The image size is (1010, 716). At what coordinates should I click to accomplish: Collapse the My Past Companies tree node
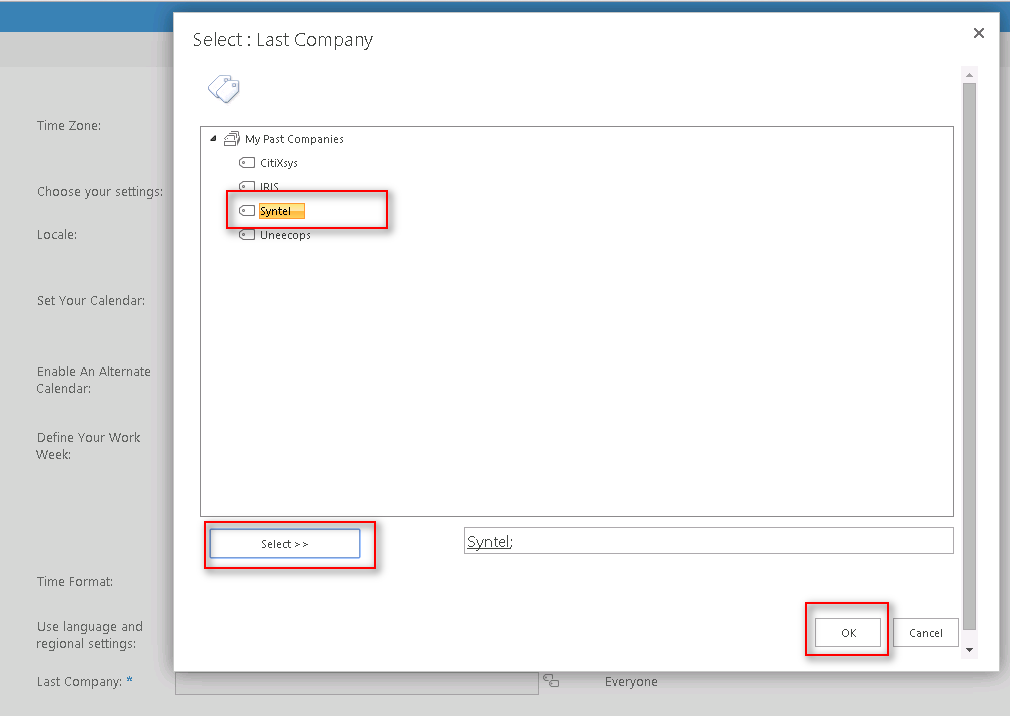[x=213, y=138]
